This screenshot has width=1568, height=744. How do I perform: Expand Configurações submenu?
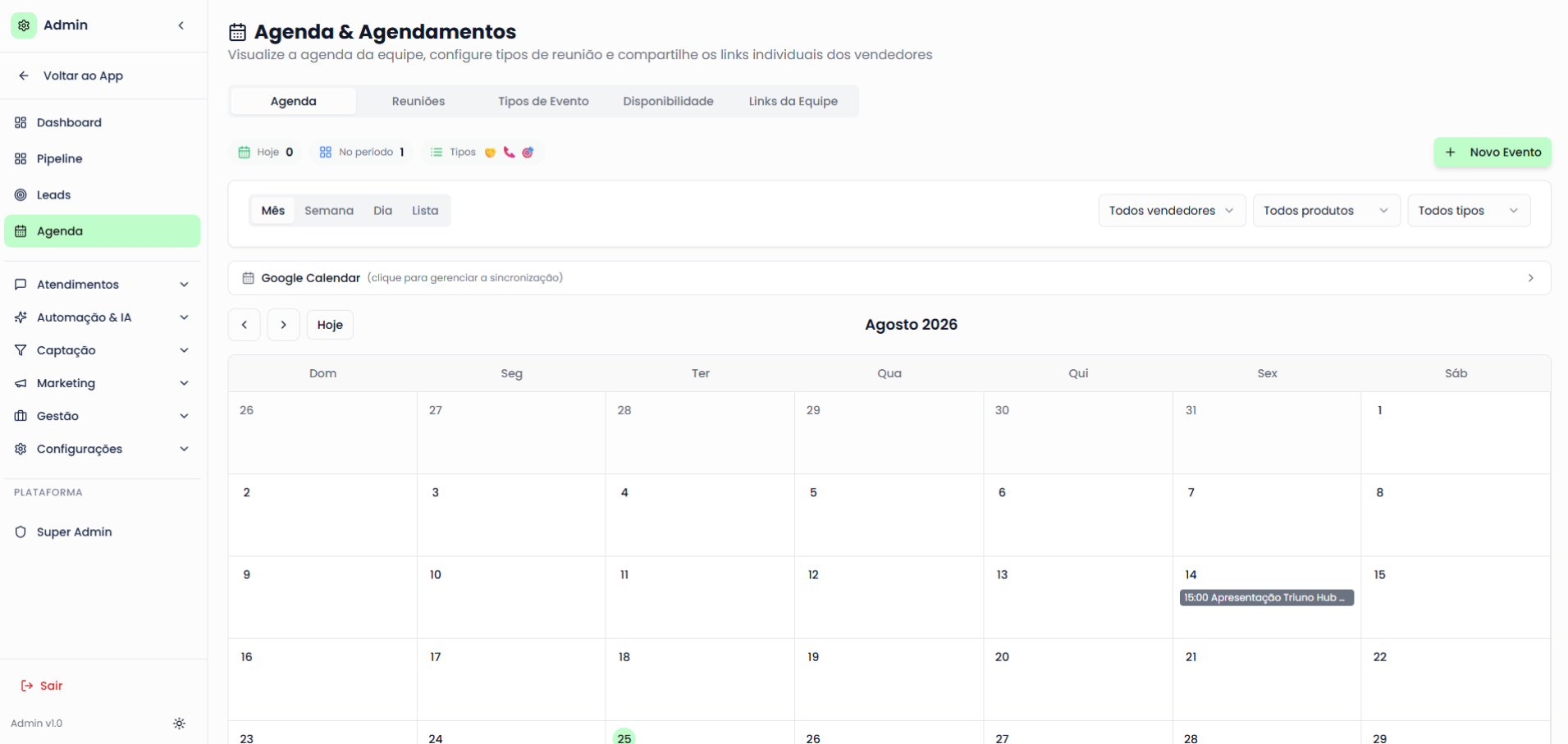[103, 449]
